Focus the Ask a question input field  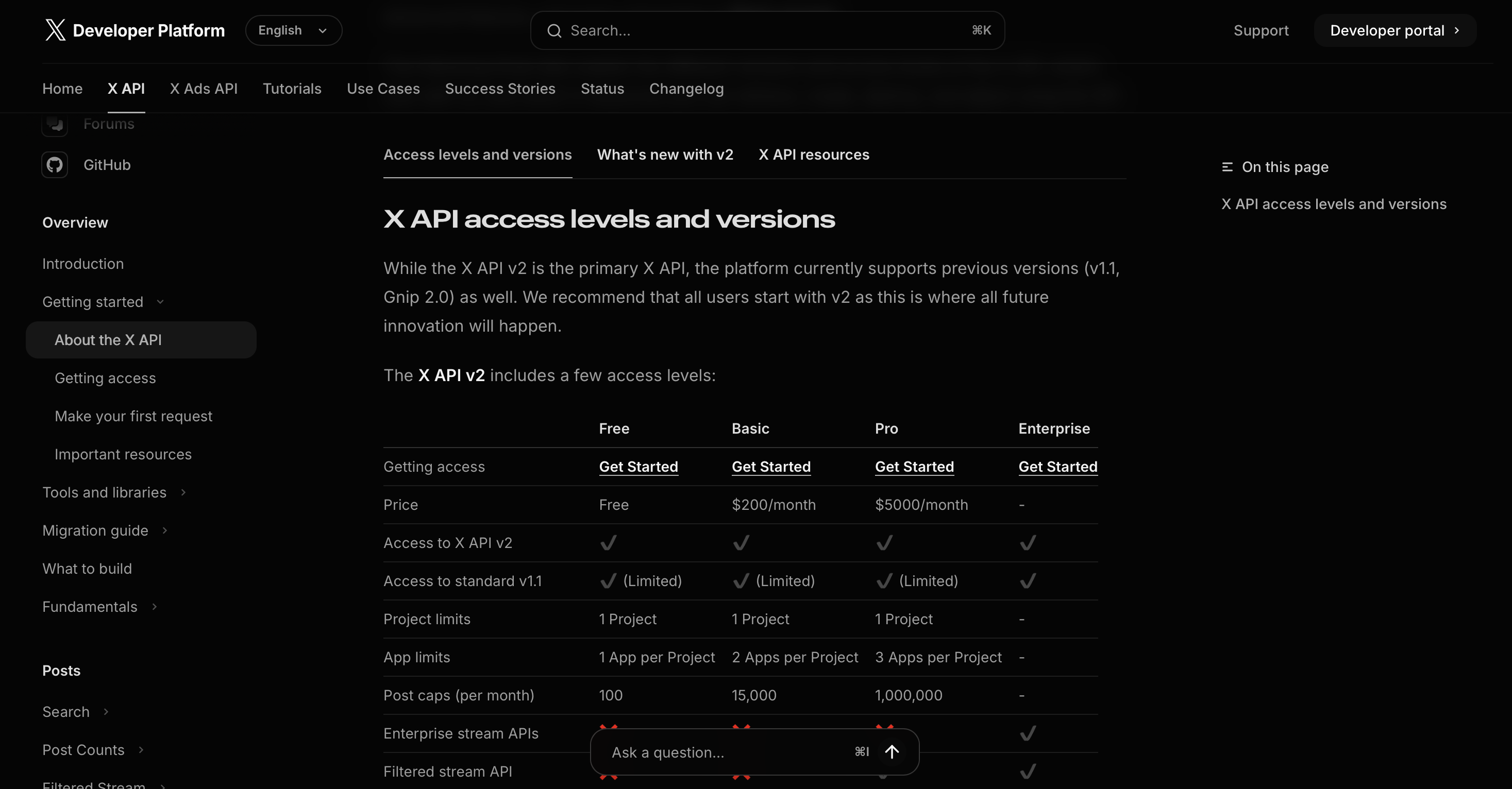click(x=722, y=752)
